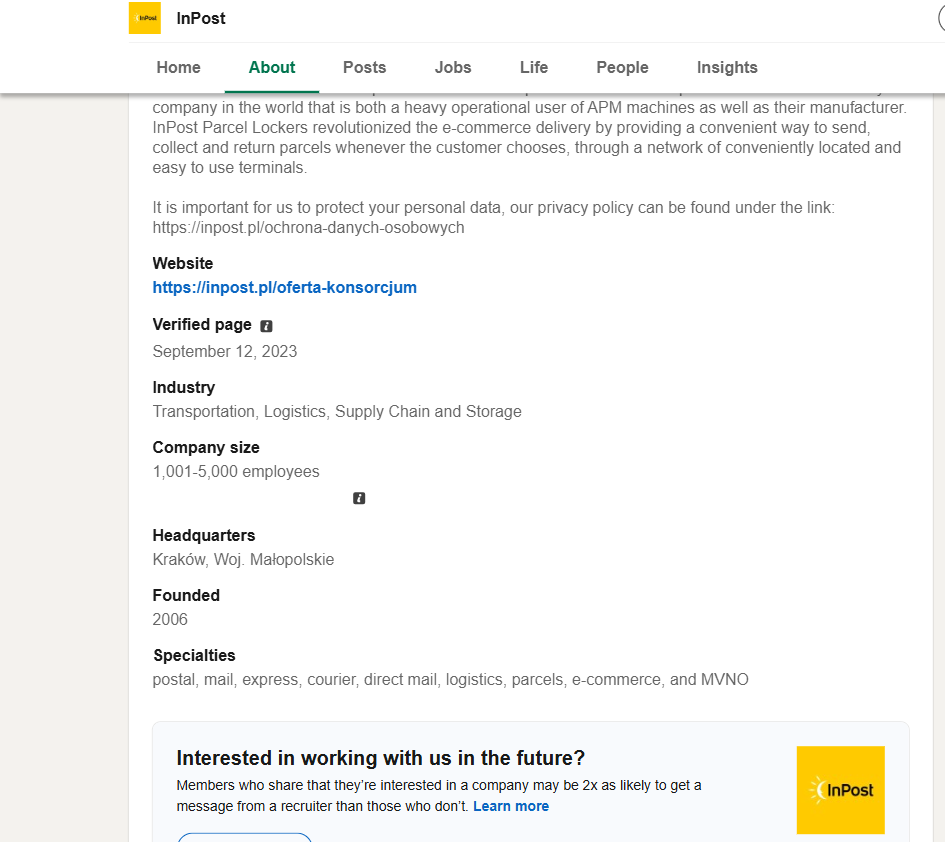Click the InPost company name in header
Screen dimensions: 945x842
201,19
